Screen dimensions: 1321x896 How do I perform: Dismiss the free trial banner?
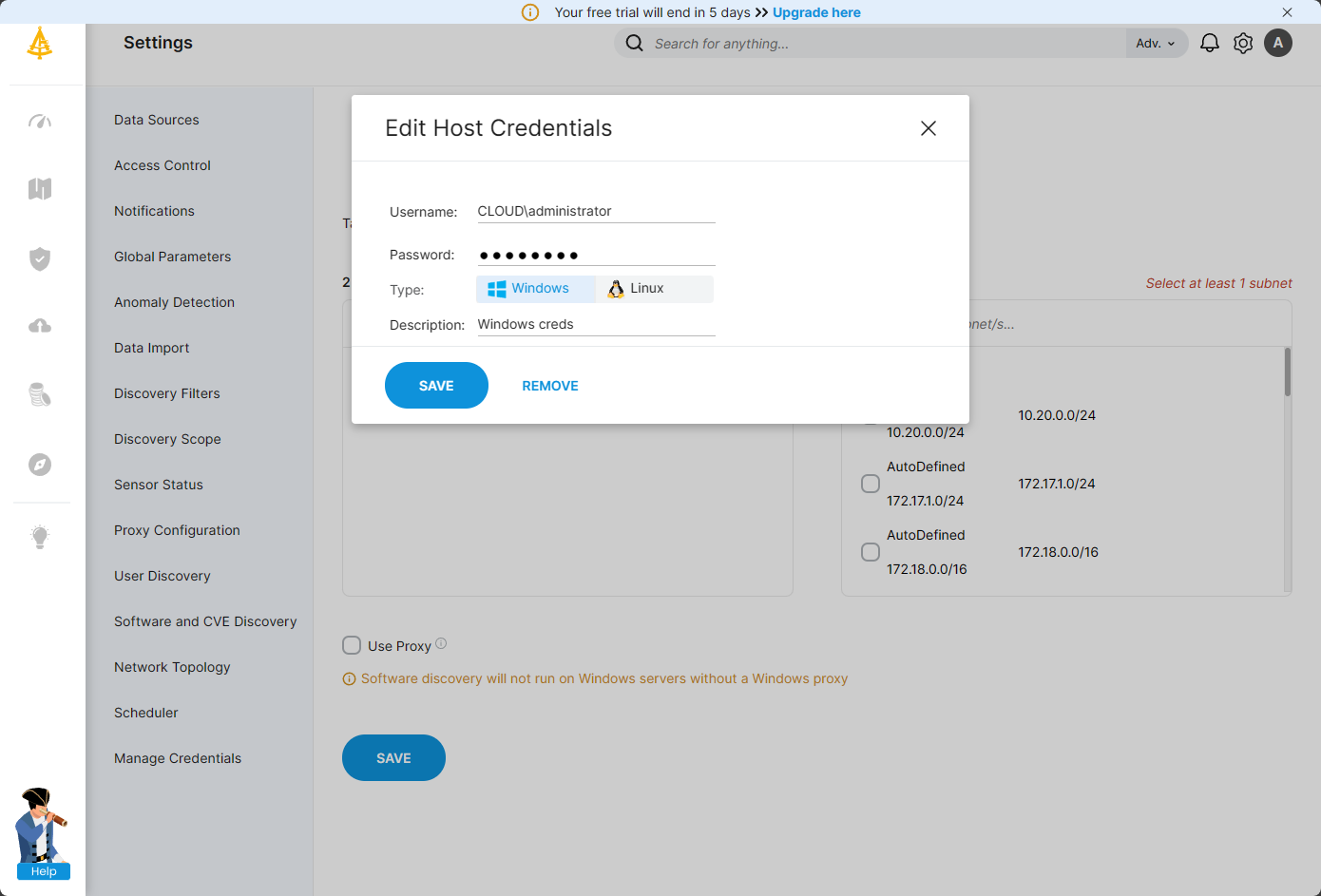coord(1287,12)
